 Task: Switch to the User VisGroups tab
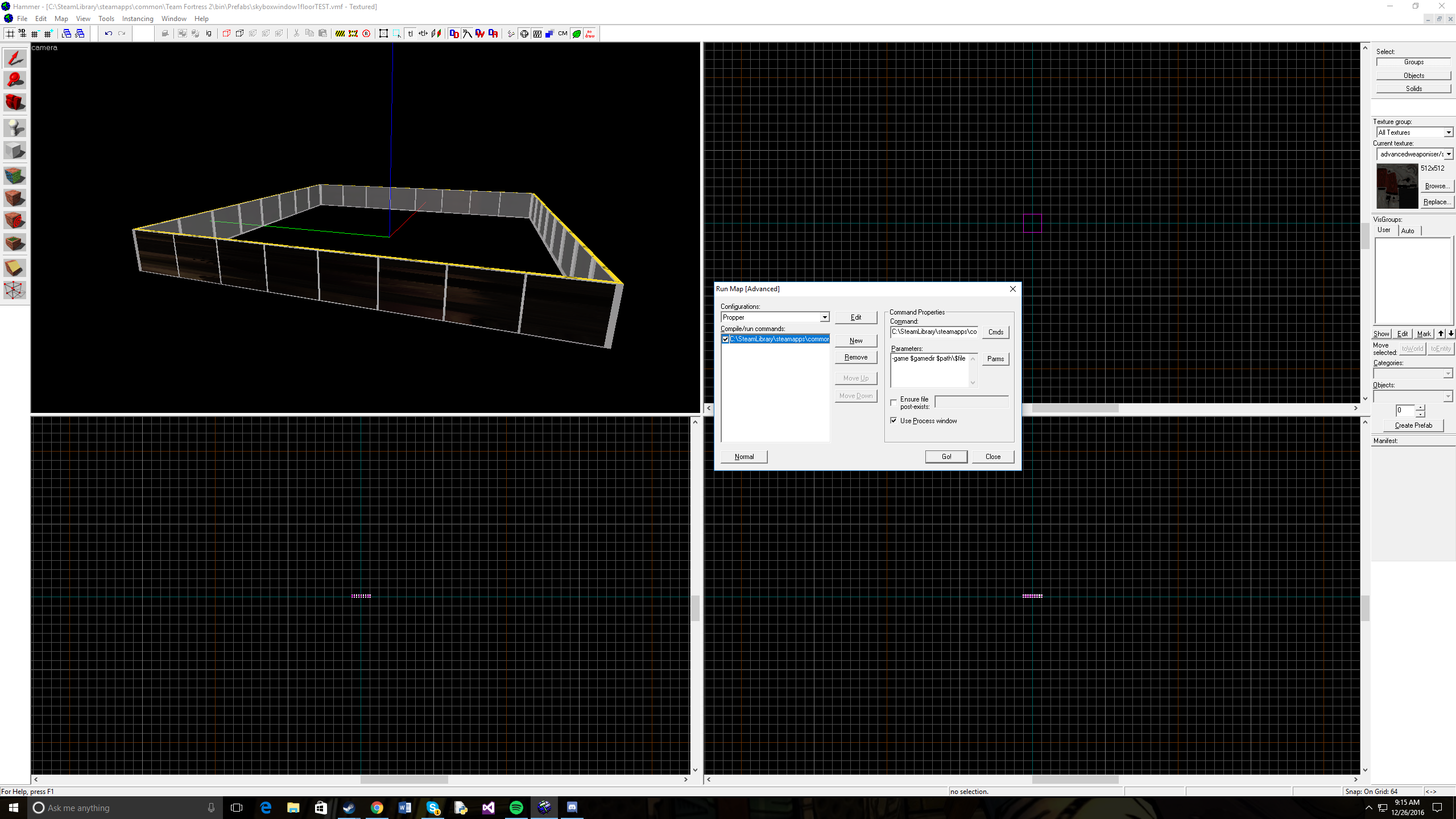point(1384,230)
